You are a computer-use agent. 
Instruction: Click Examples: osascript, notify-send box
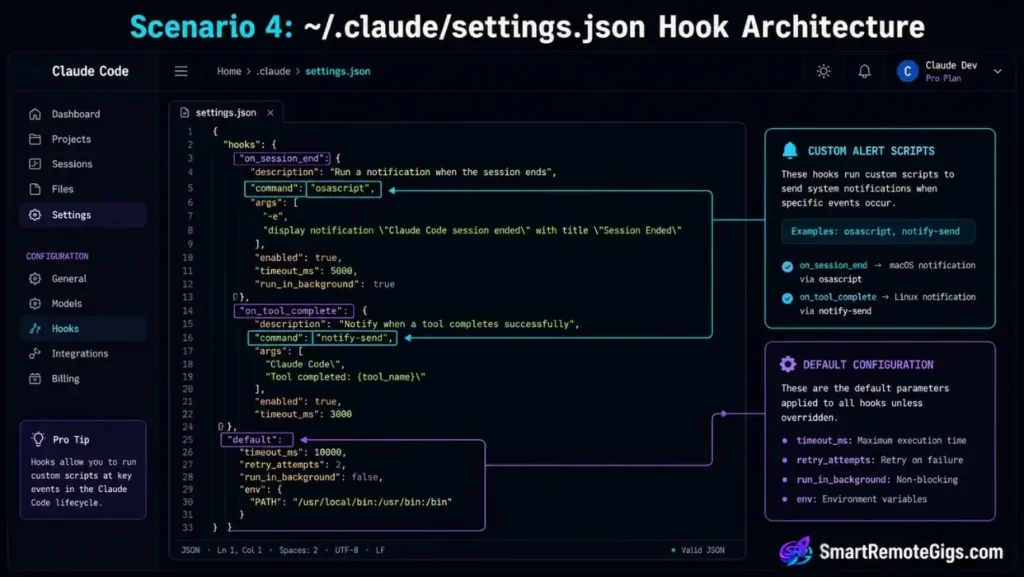878,231
